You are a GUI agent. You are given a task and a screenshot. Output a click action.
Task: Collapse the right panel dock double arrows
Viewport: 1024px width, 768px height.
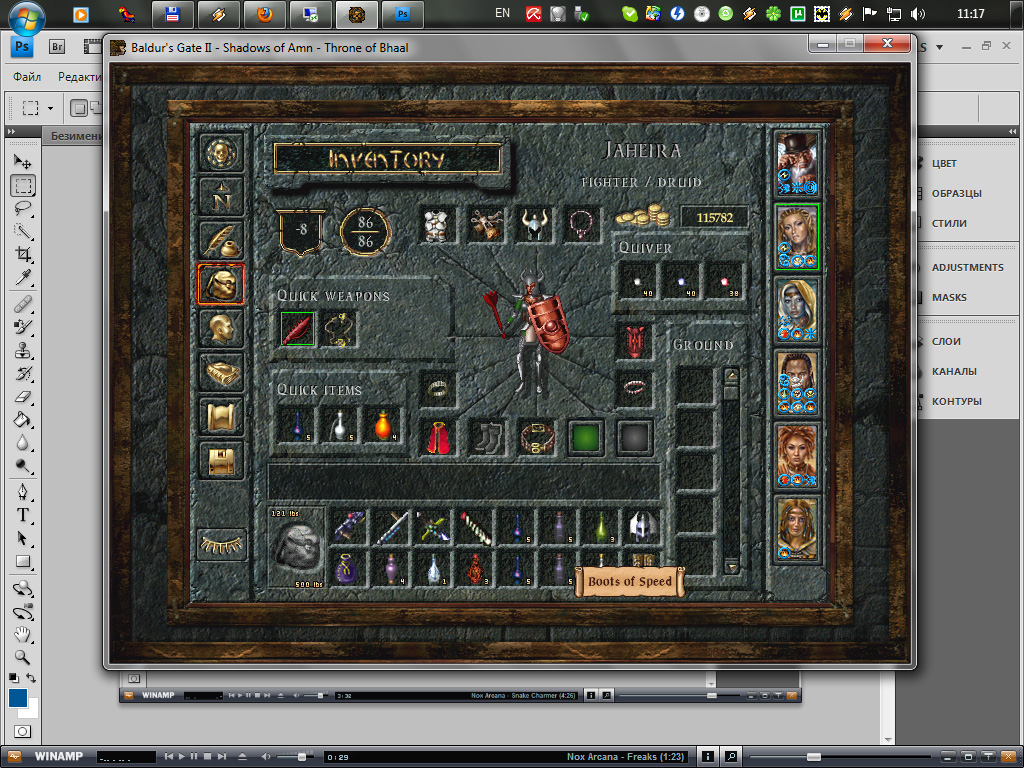1012,132
